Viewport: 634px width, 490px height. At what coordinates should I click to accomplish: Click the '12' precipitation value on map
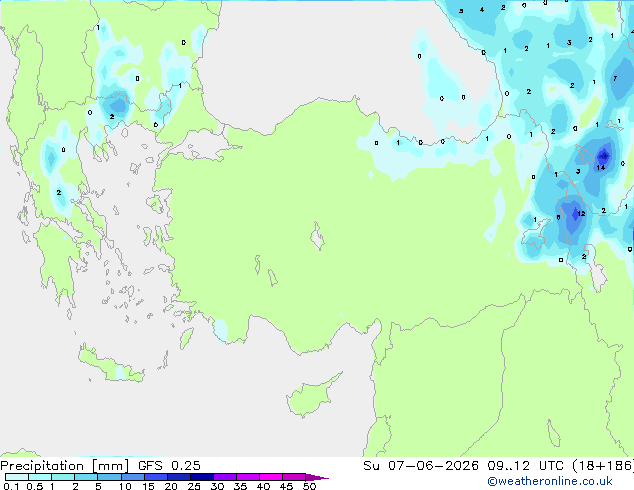[581, 213]
